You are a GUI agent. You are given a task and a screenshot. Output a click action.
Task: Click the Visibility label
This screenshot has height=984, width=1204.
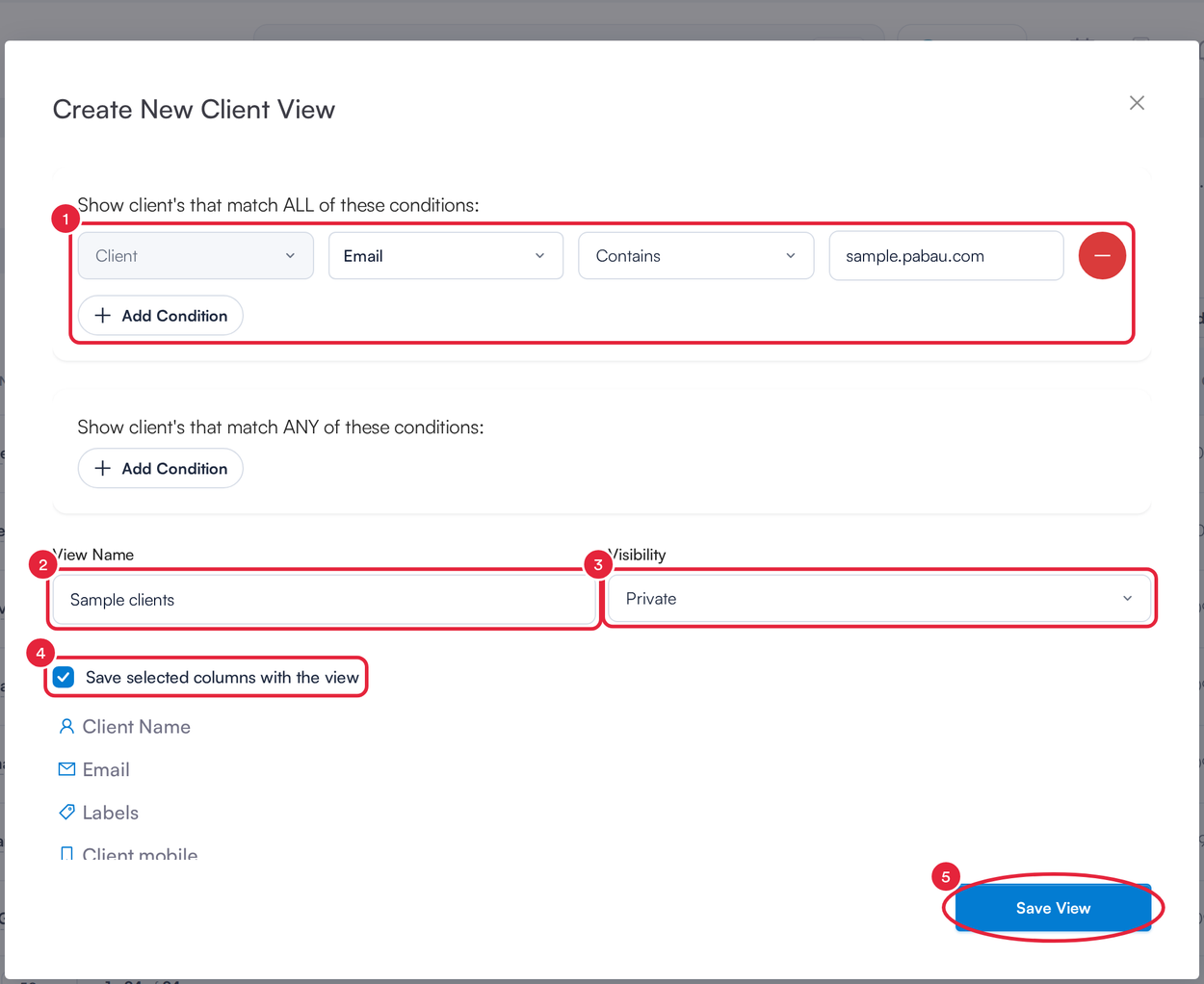[638, 555]
